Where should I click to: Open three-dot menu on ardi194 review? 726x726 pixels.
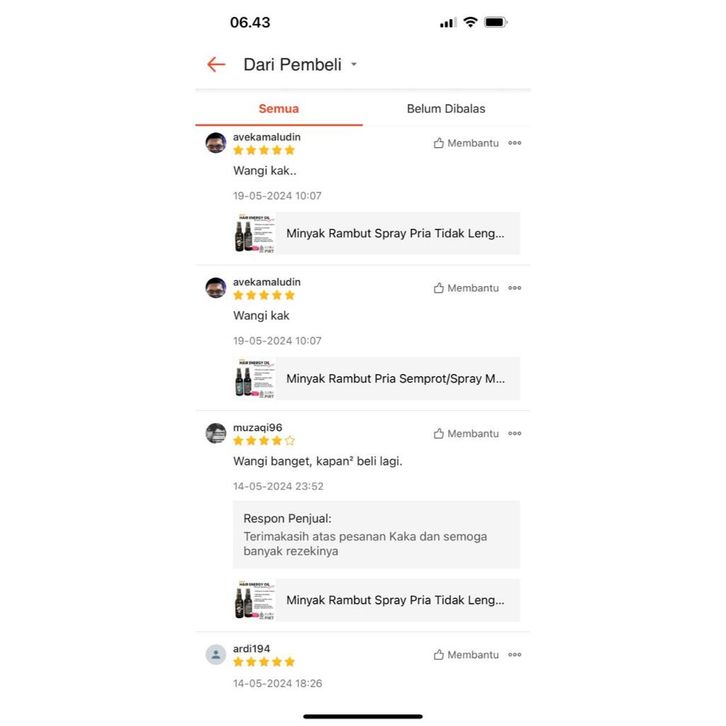click(514, 655)
